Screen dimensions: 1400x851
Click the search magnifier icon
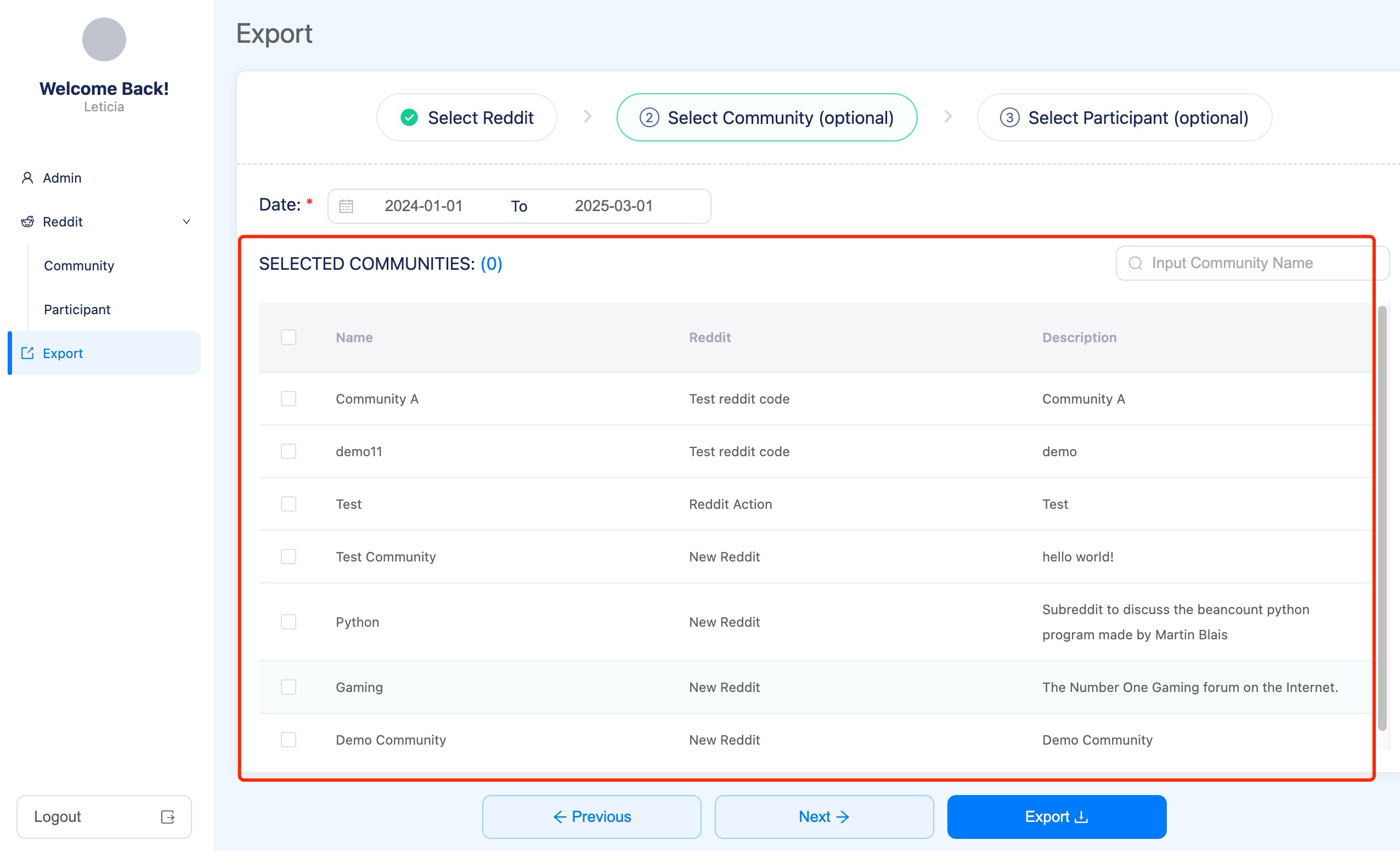click(x=1135, y=263)
